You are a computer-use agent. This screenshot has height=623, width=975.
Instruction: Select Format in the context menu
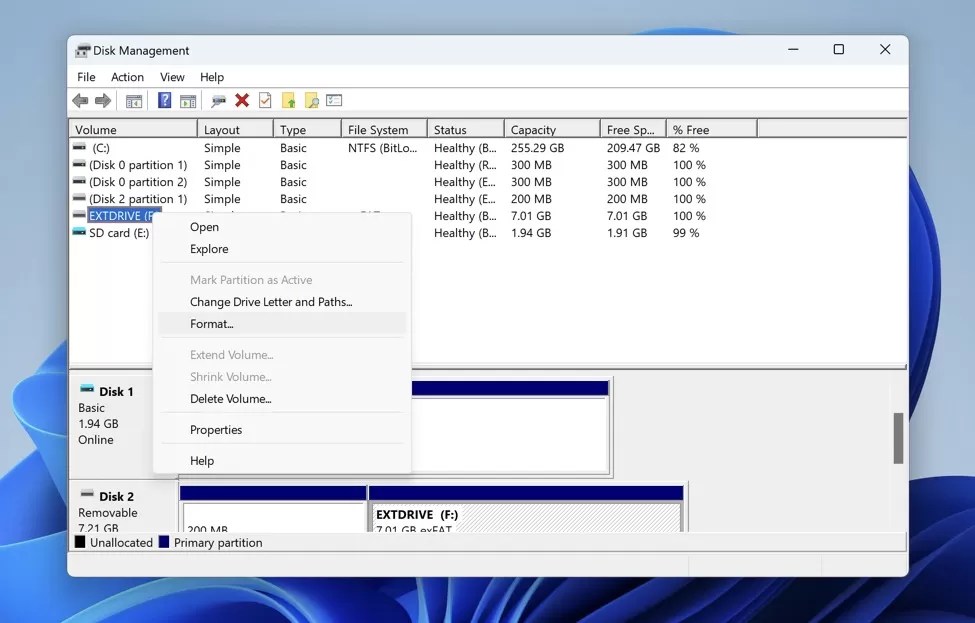click(212, 323)
